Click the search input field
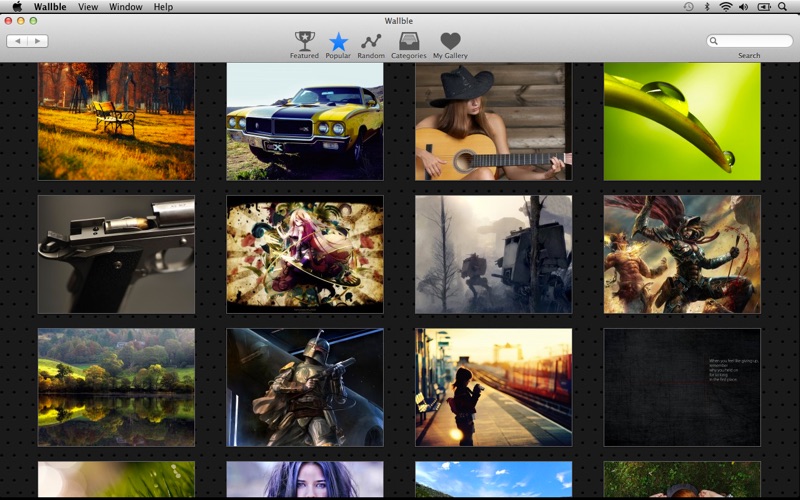Viewport: 800px width, 500px height. point(752,41)
